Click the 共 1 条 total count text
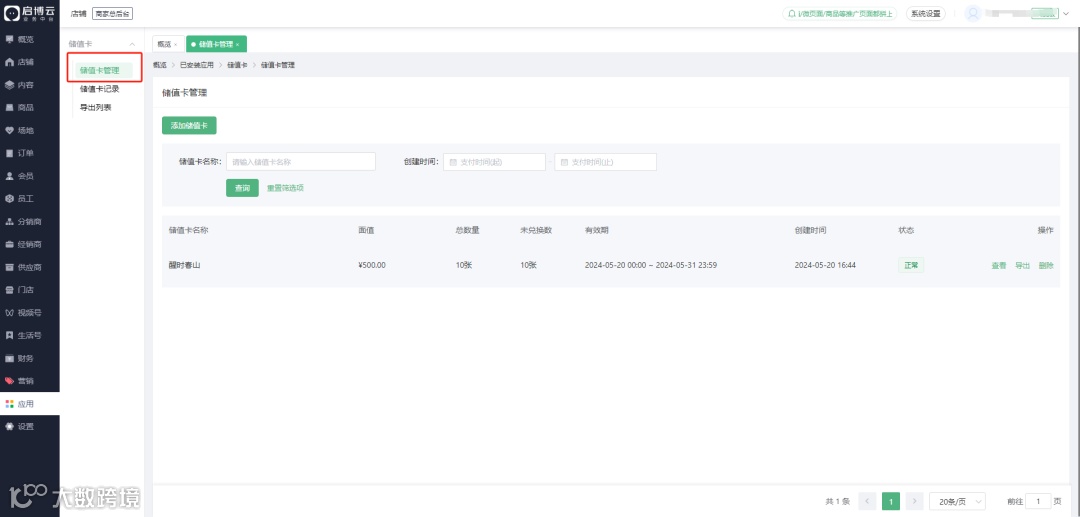Viewport: 1080px width, 517px height. (838, 501)
